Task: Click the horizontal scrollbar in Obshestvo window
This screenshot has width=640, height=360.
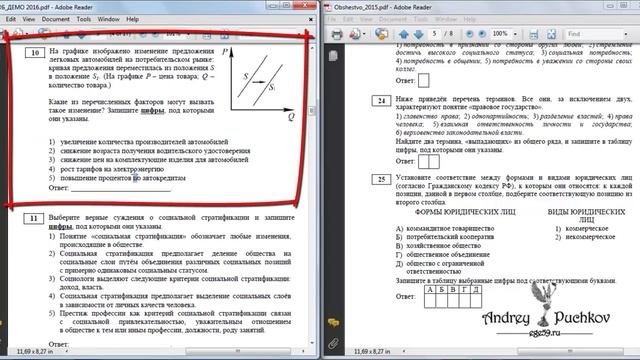Action: (570, 351)
